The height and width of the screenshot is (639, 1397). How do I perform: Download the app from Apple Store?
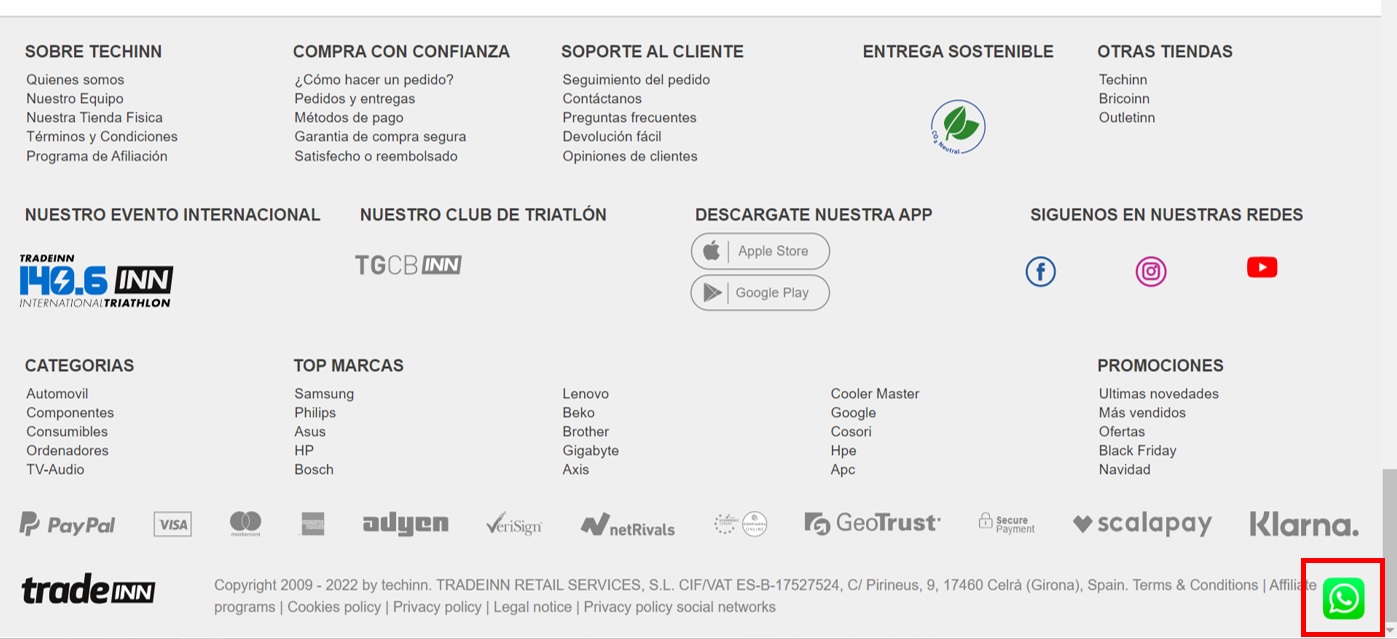pos(760,251)
